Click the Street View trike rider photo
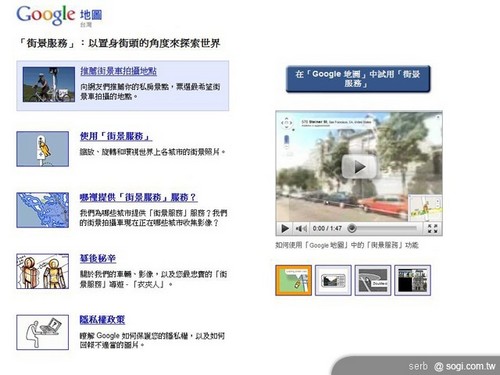 pos(49,84)
